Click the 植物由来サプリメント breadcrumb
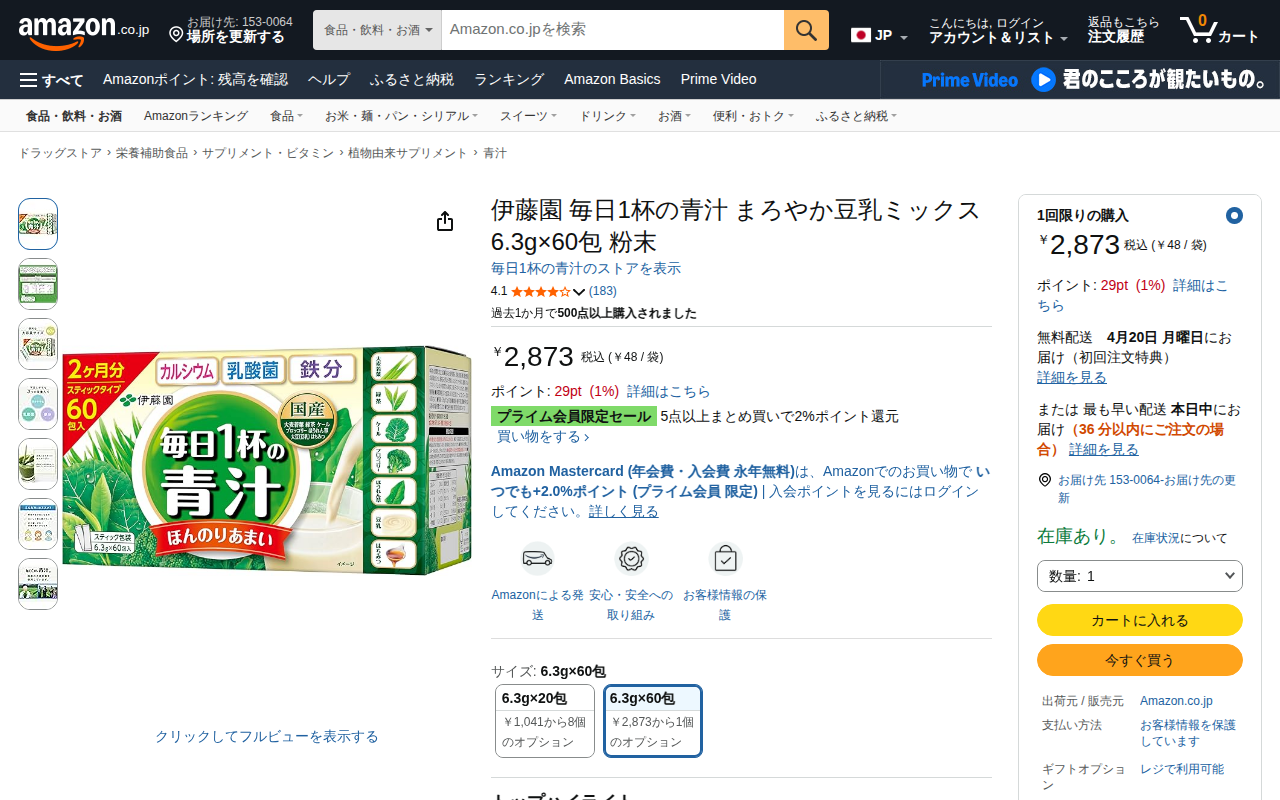The image size is (1280, 800). 408,153
